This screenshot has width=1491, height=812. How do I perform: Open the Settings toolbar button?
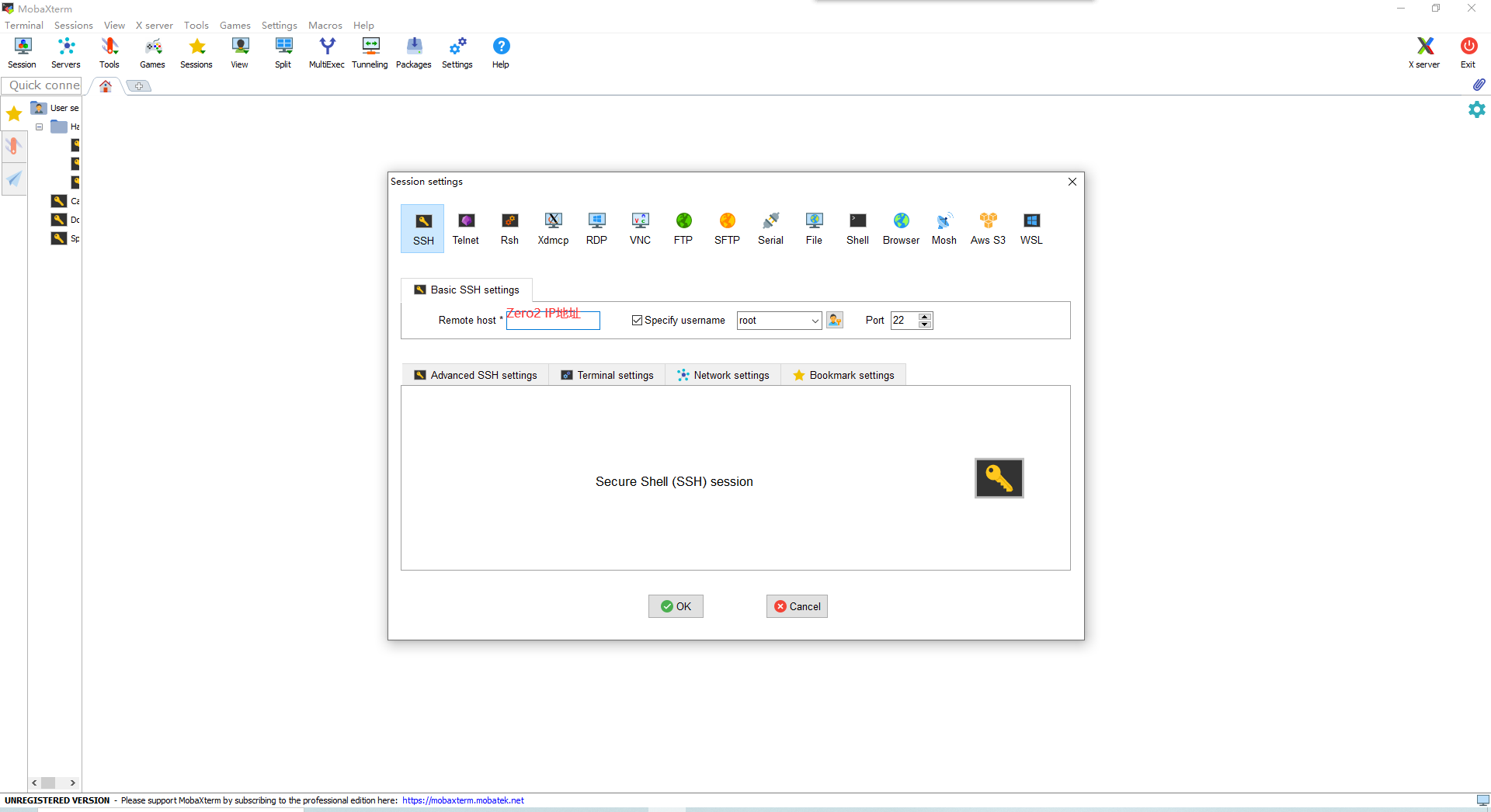(x=457, y=53)
